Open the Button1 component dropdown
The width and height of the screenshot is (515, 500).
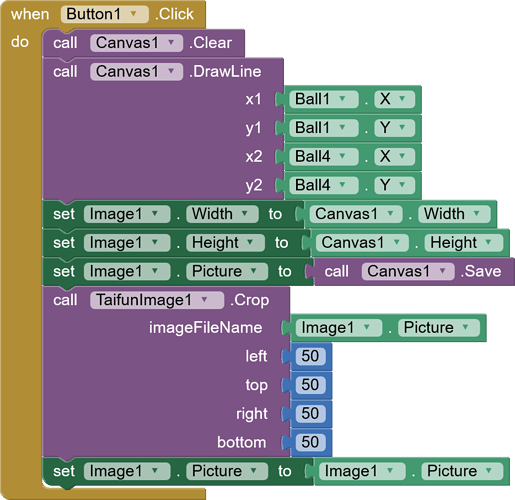105,14
